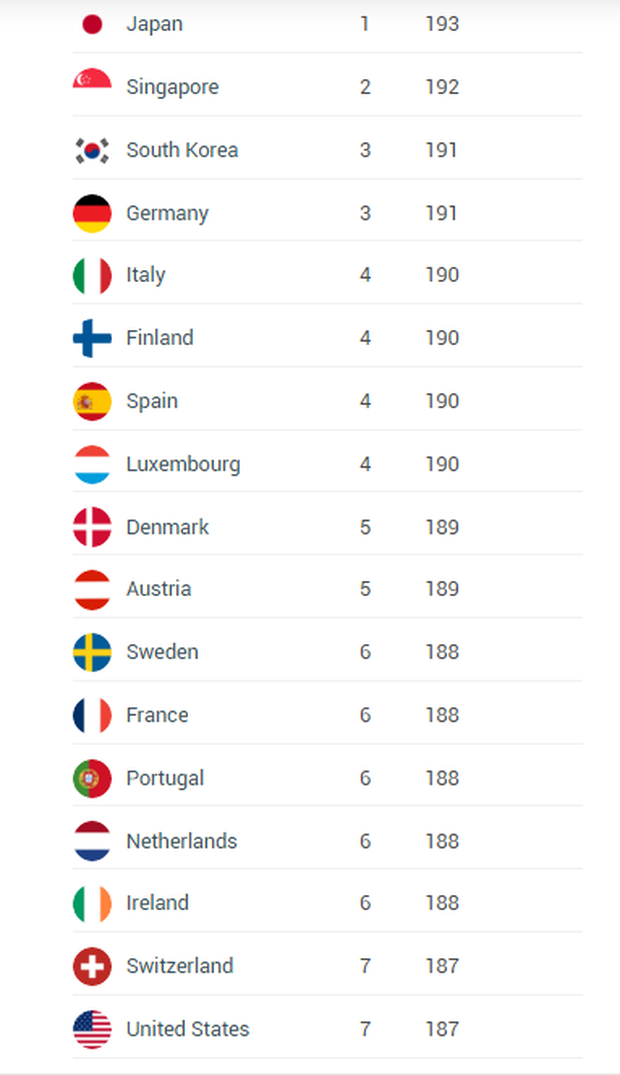
Task: Click the South Korea flag icon
Action: click(x=92, y=150)
